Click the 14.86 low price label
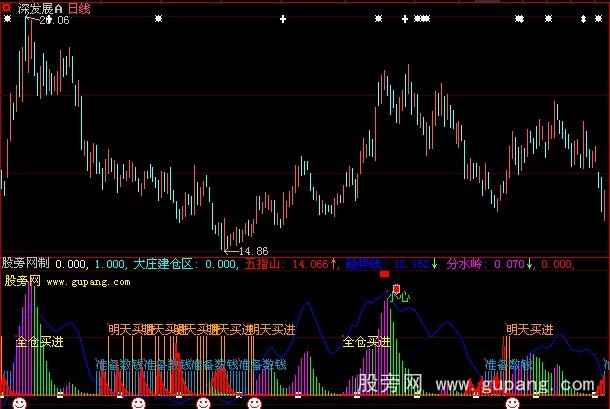610x409 pixels. (253, 251)
